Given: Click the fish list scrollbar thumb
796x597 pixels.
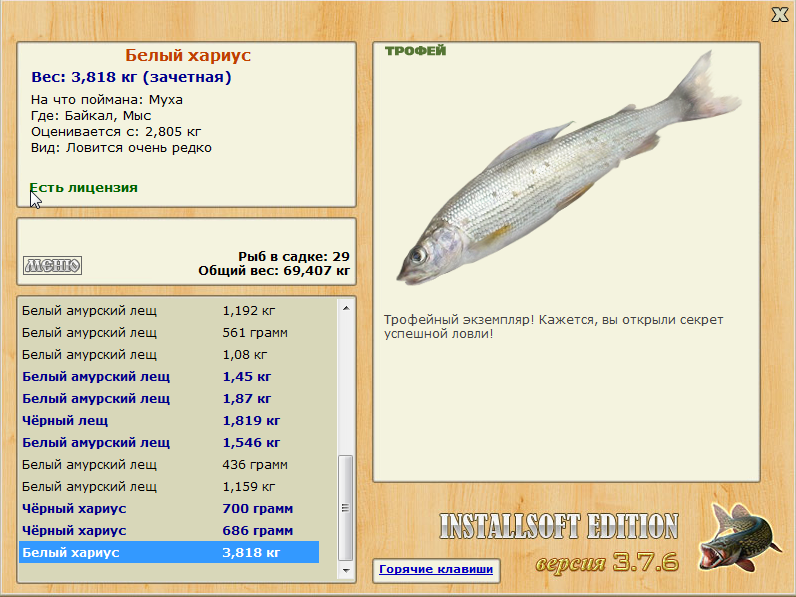Looking at the screenshot, I should pos(346,508).
